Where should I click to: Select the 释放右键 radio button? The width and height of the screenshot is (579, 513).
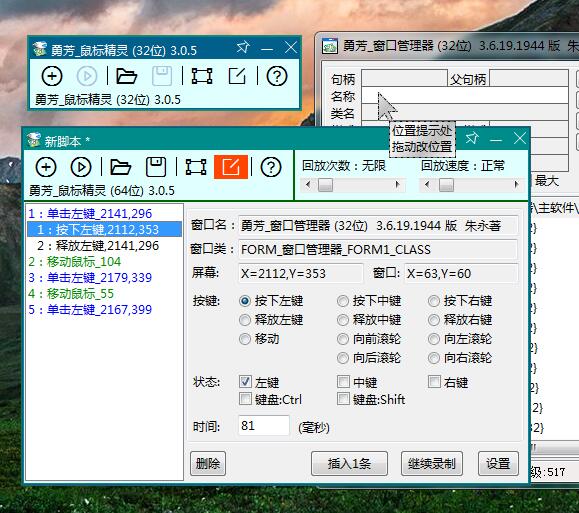tap(434, 320)
